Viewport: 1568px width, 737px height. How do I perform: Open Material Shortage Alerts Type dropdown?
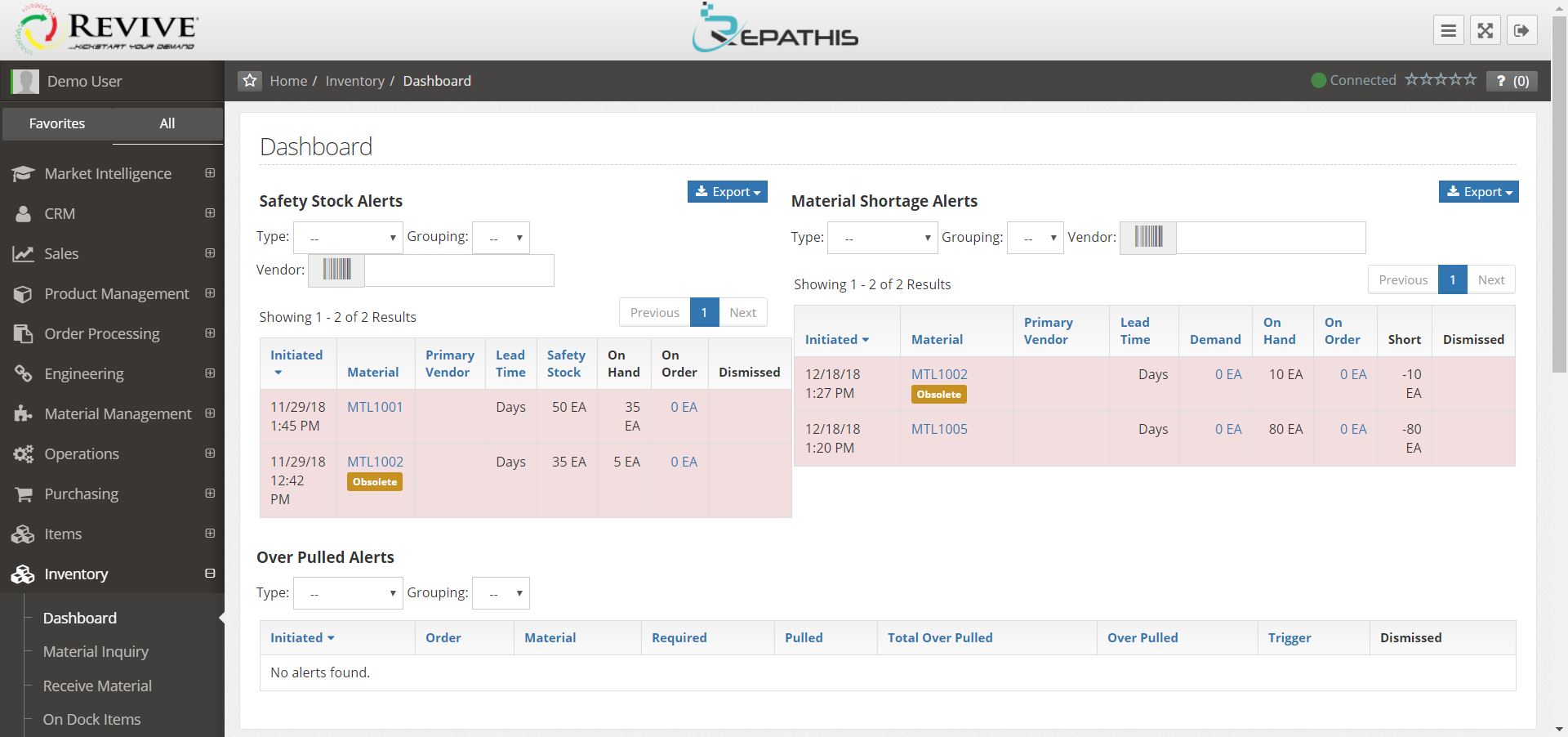[x=882, y=238]
